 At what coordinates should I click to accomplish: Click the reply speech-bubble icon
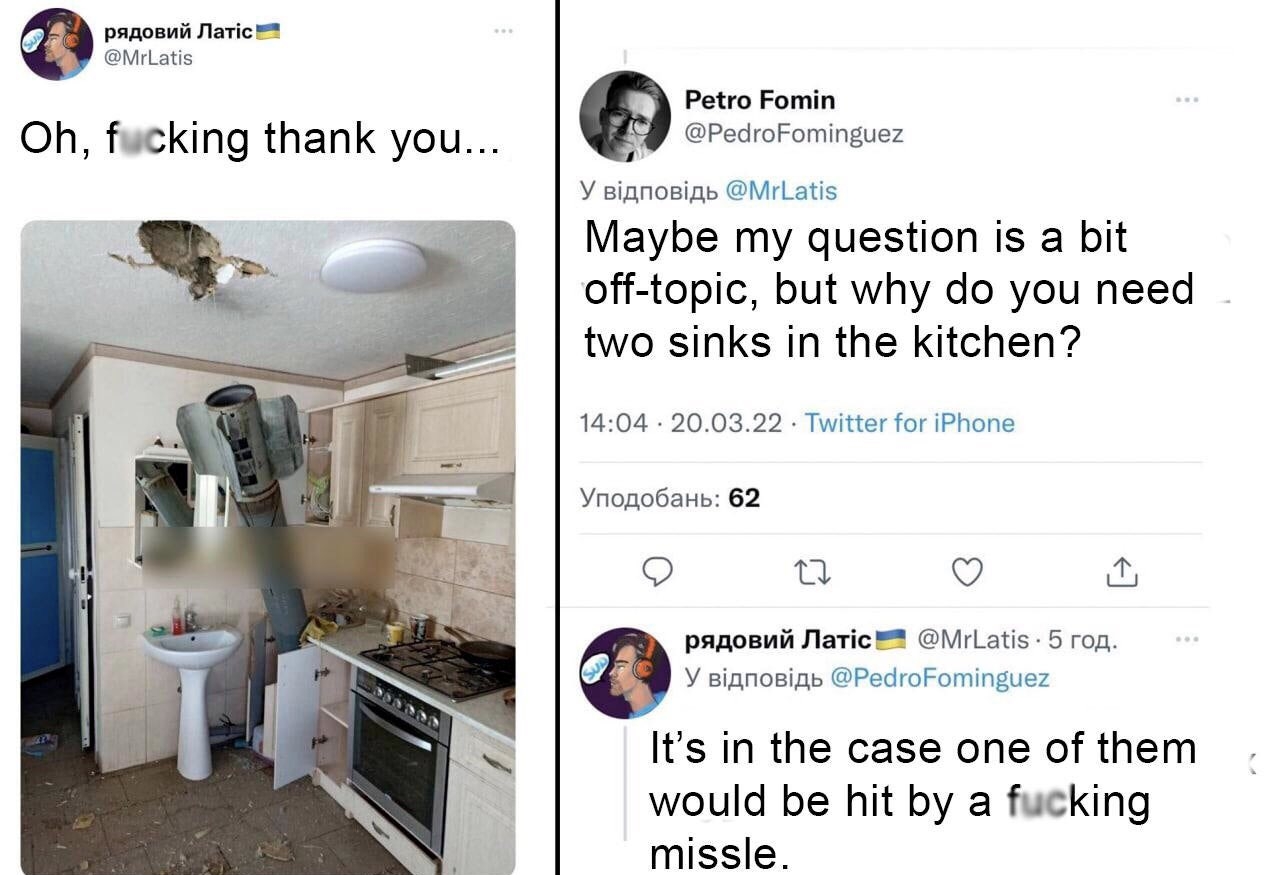tap(656, 571)
